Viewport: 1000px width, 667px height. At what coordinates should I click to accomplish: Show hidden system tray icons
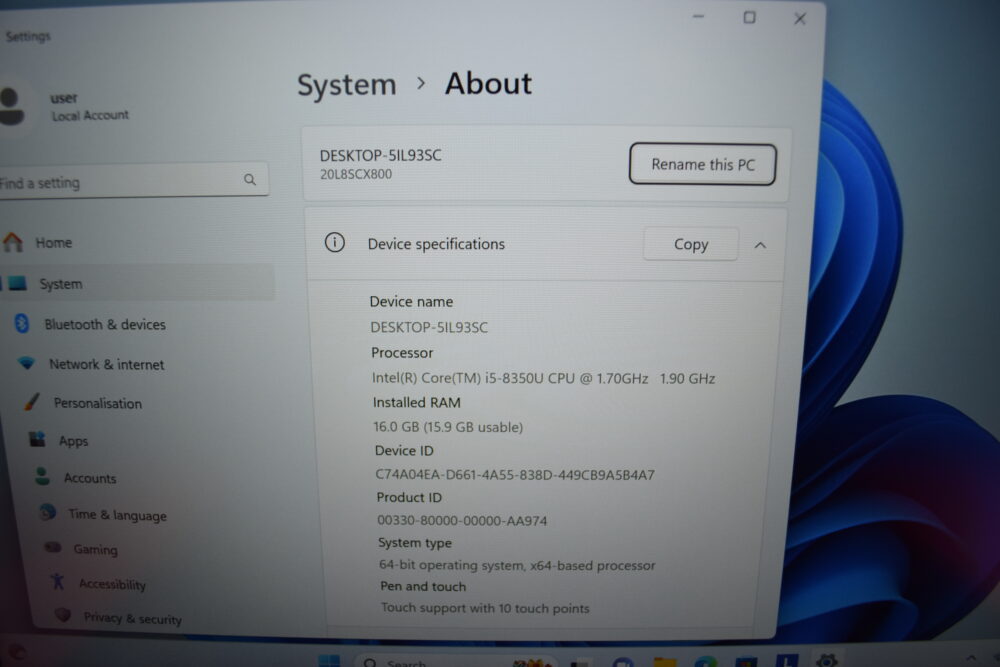pos(971,657)
